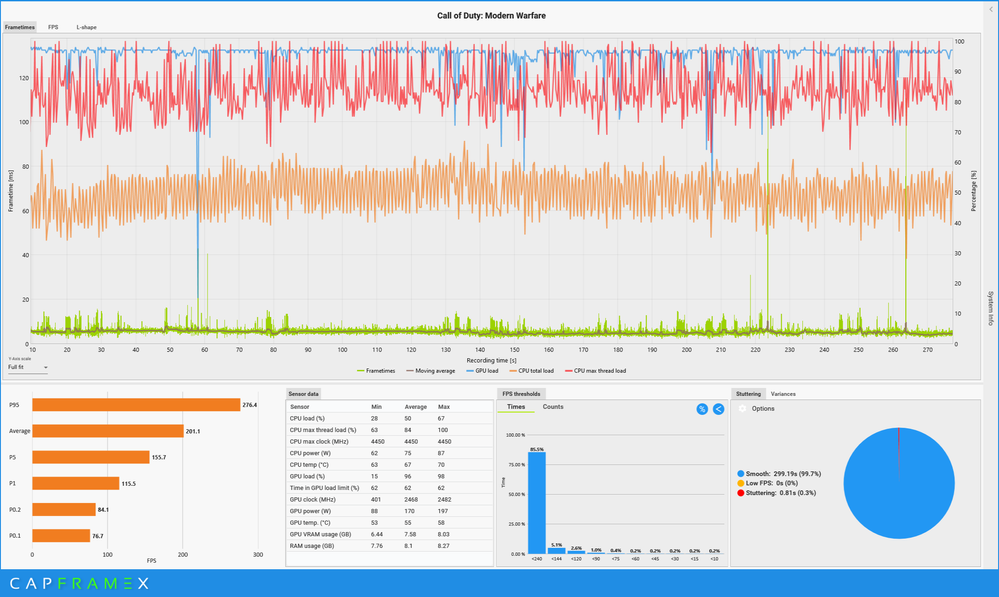Select the CPU max clock (MHz) row
999x597 pixels.
pyautogui.click(x=389, y=442)
